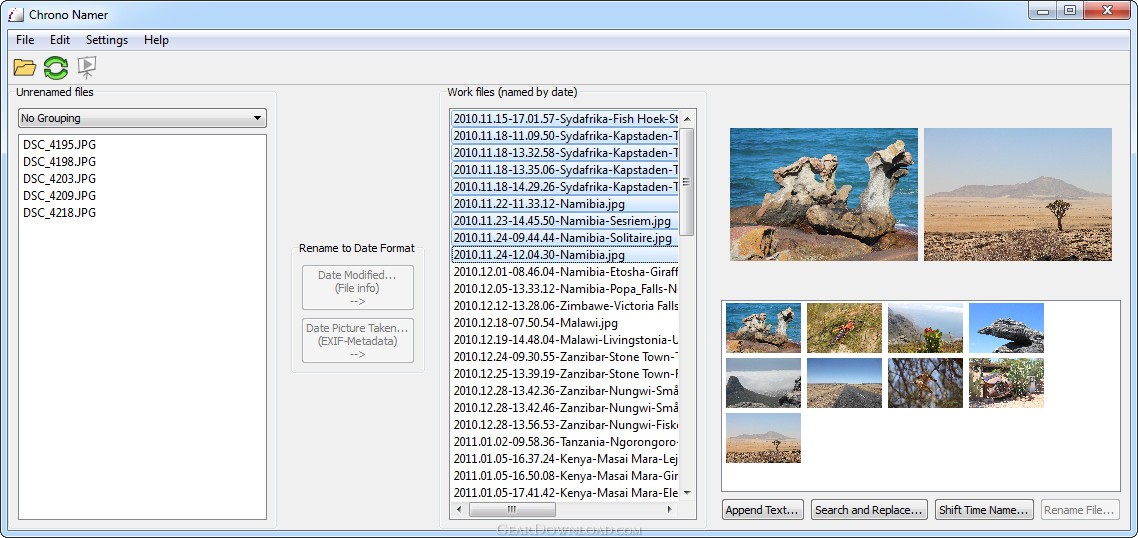Open the Help menu

(156, 40)
